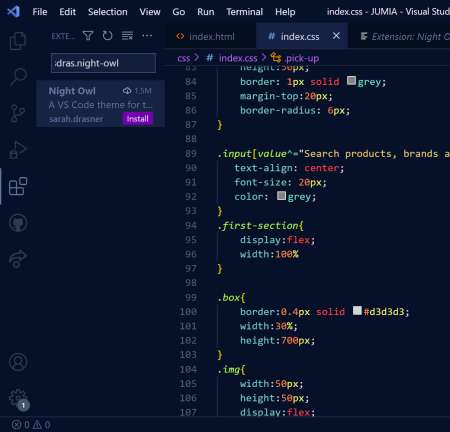Open Accounts icon in activity bar
The width and height of the screenshot is (450, 432).
18,362
